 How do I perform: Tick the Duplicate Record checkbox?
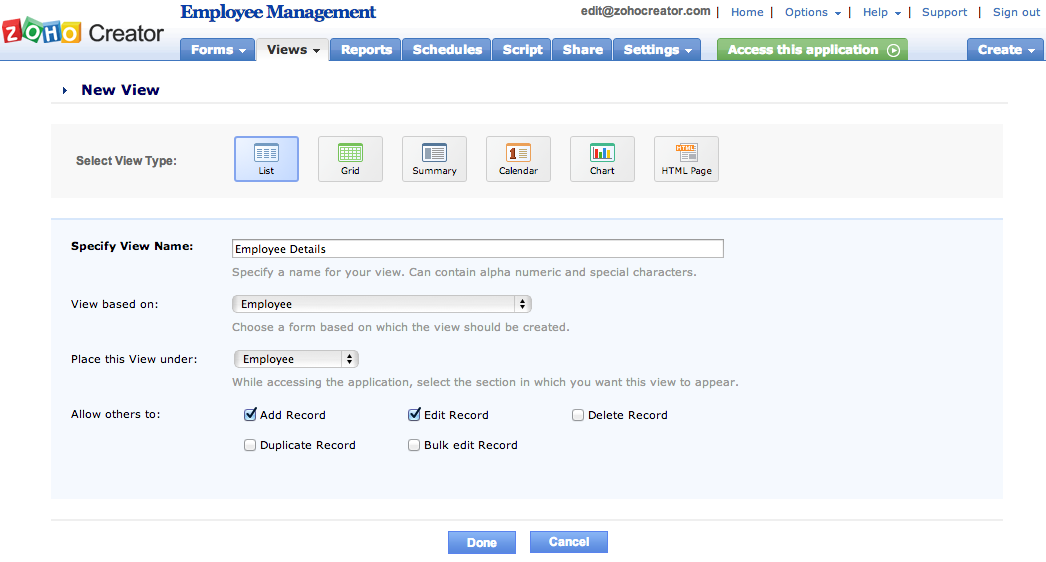point(250,445)
